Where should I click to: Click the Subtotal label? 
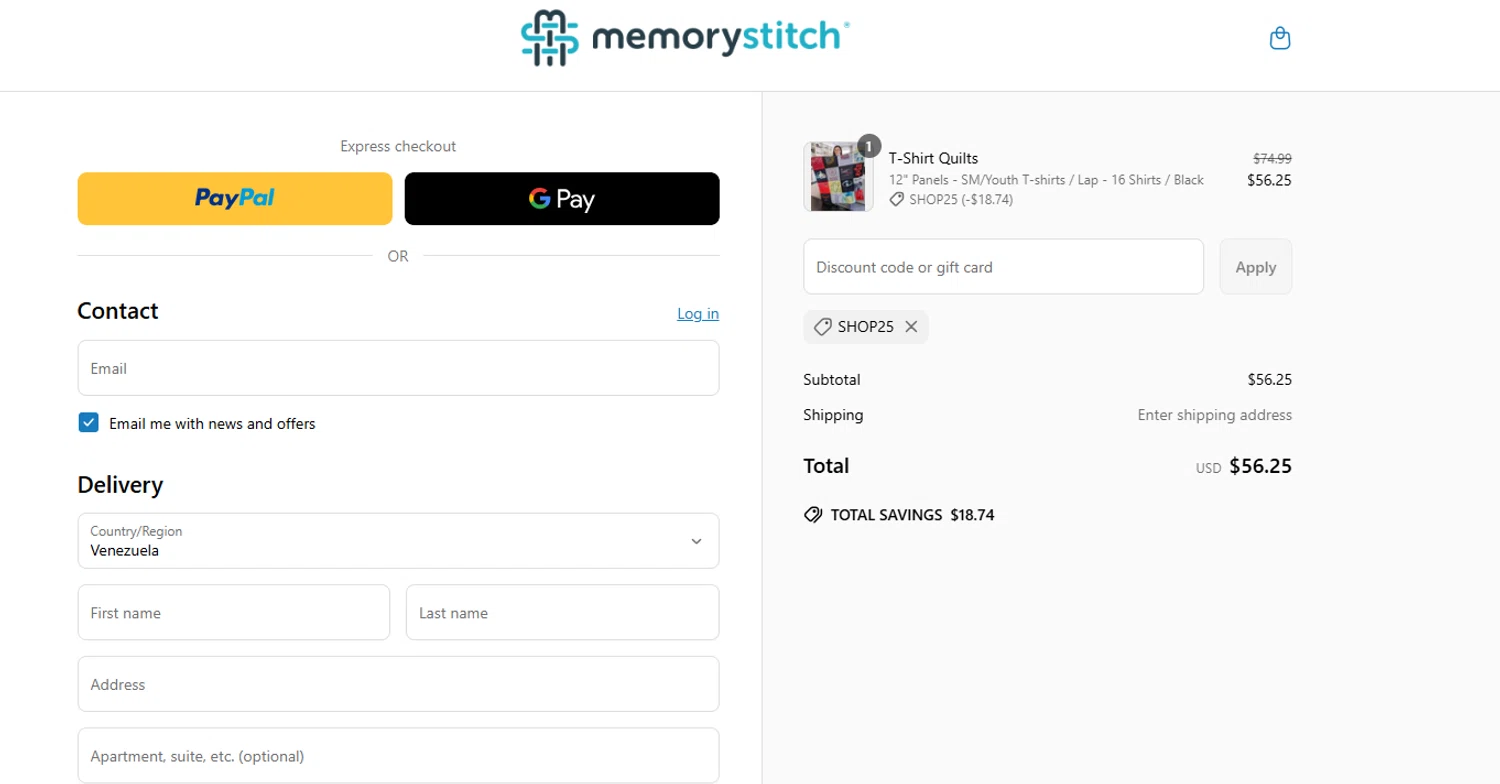pyautogui.click(x=831, y=380)
